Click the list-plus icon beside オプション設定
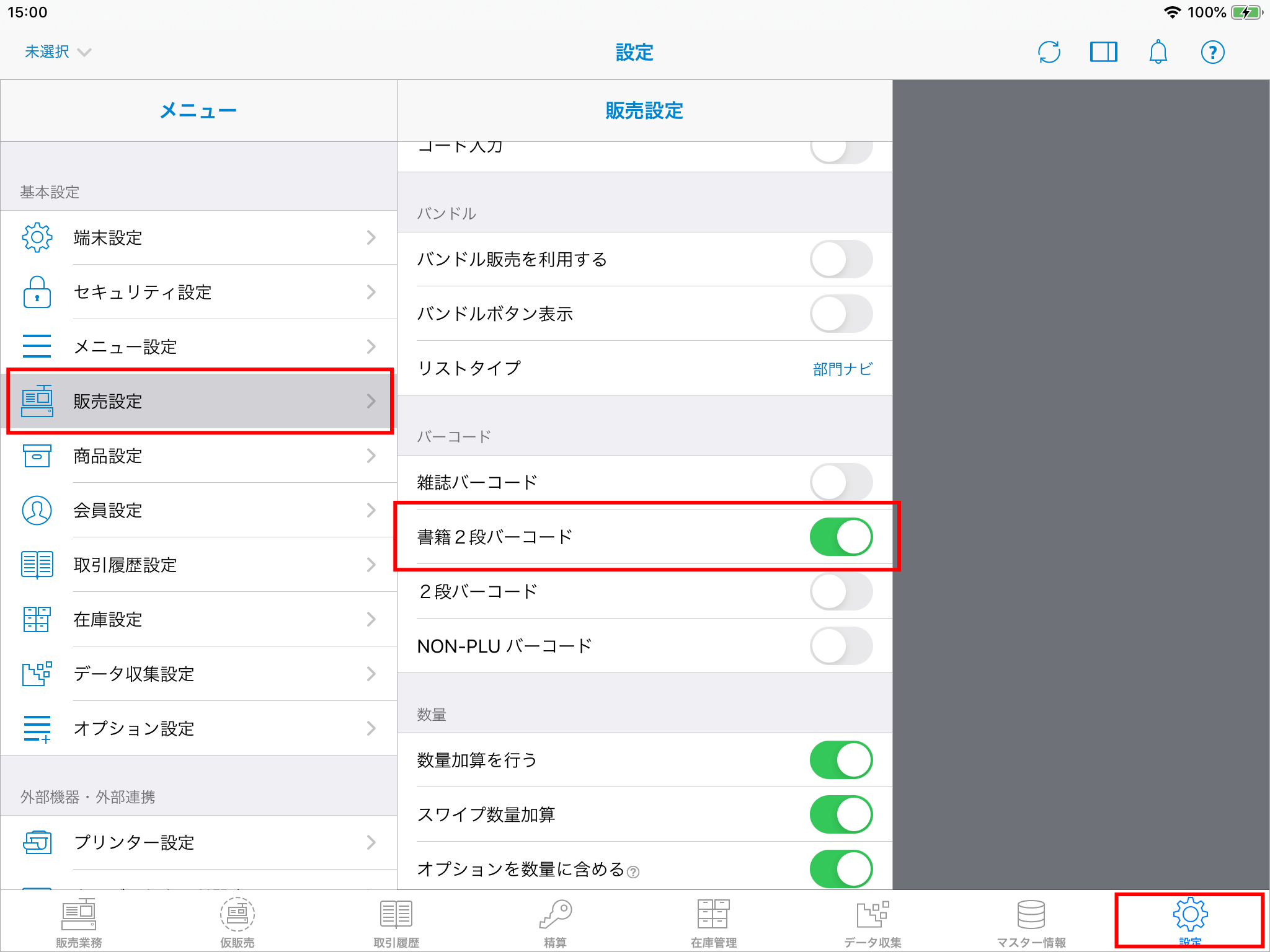Viewport: 1270px width, 952px height. (37, 728)
